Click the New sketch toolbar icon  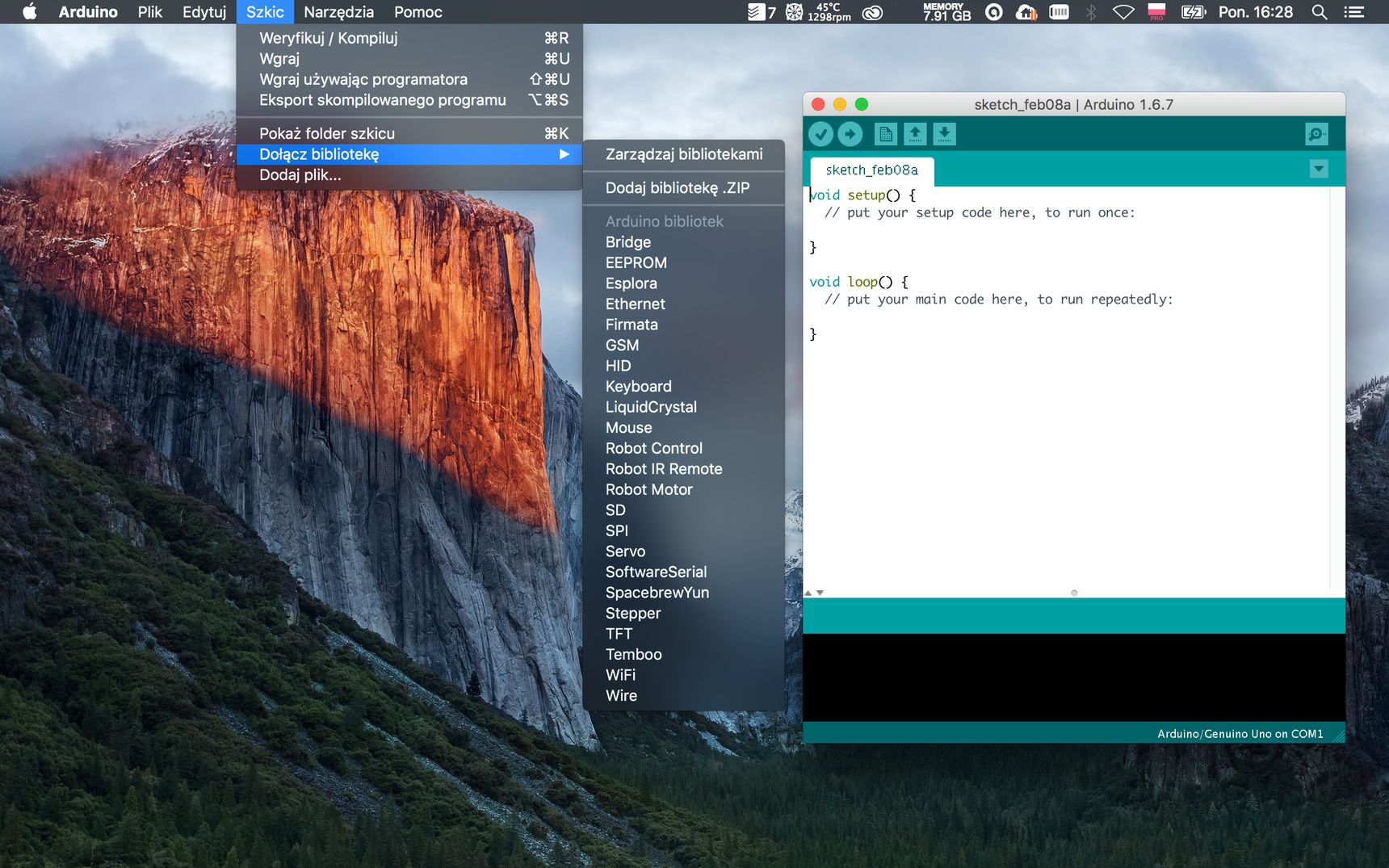point(886,134)
